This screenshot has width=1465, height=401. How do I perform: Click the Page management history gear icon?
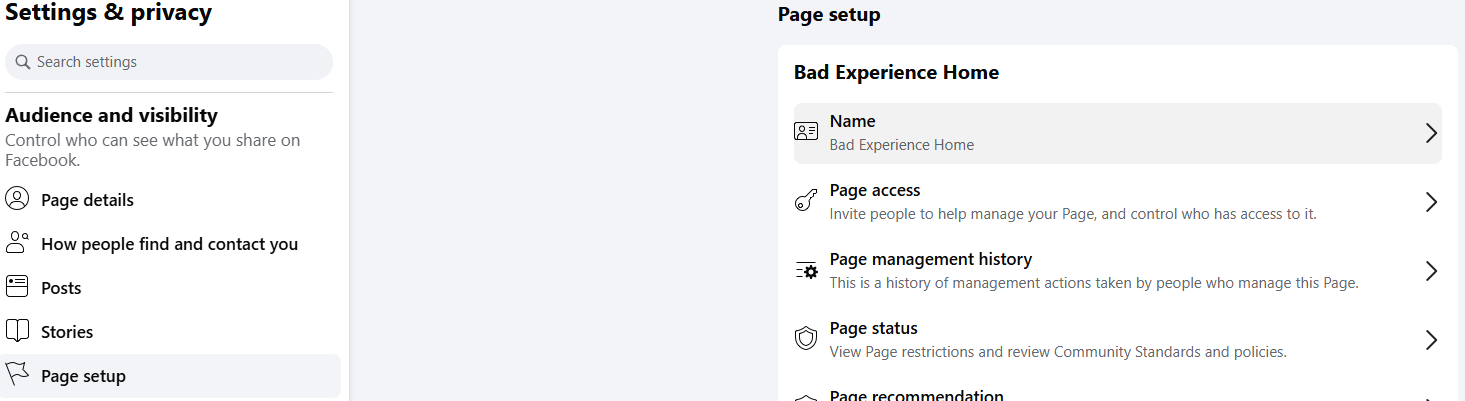(x=806, y=271)
